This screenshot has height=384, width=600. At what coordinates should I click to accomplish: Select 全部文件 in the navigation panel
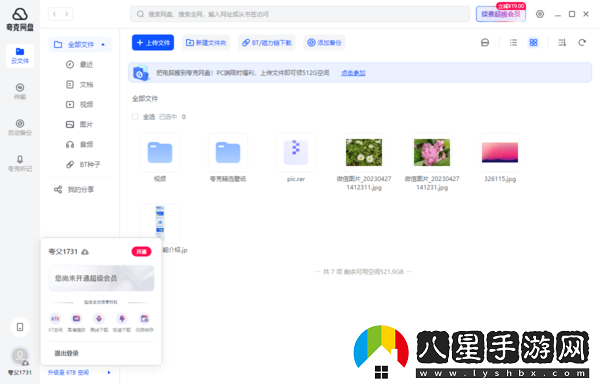point(80,44)
